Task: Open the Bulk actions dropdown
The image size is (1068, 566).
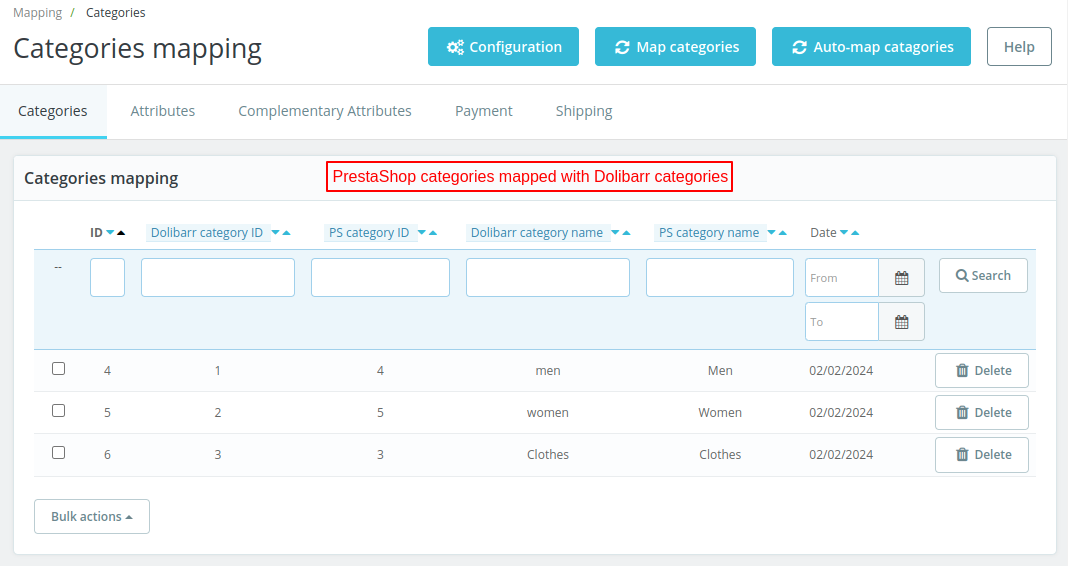Action: click(92, 517)
